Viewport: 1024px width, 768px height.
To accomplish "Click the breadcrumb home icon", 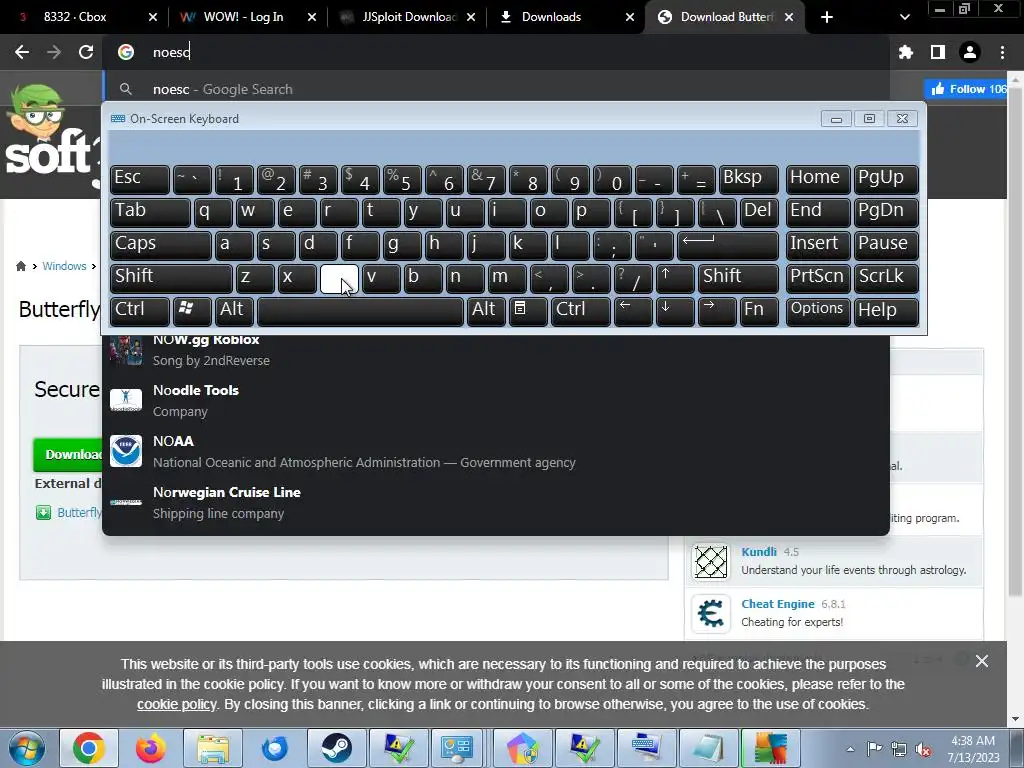I will coord(21,266).
